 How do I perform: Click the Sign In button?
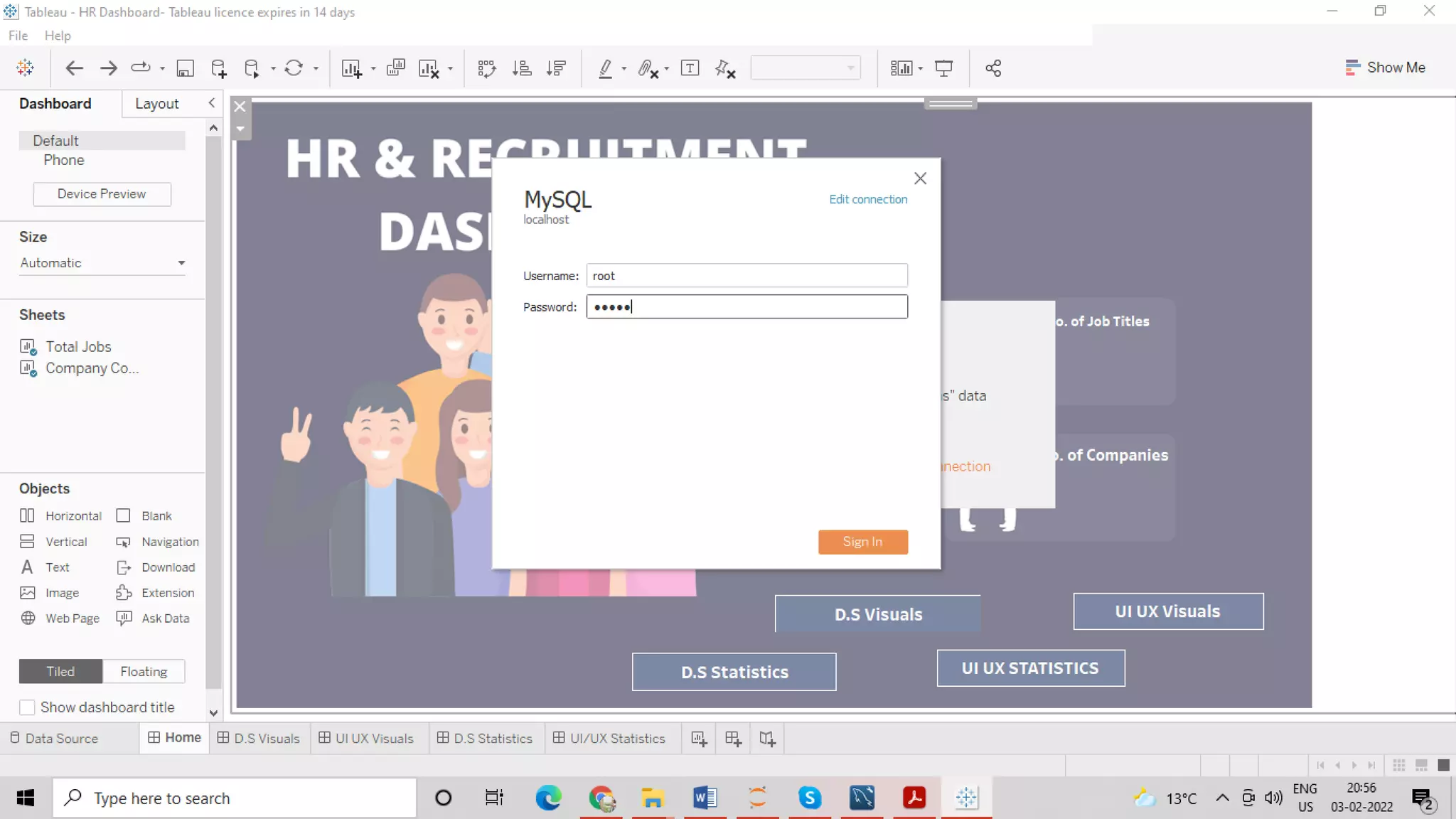coord(862,542)
